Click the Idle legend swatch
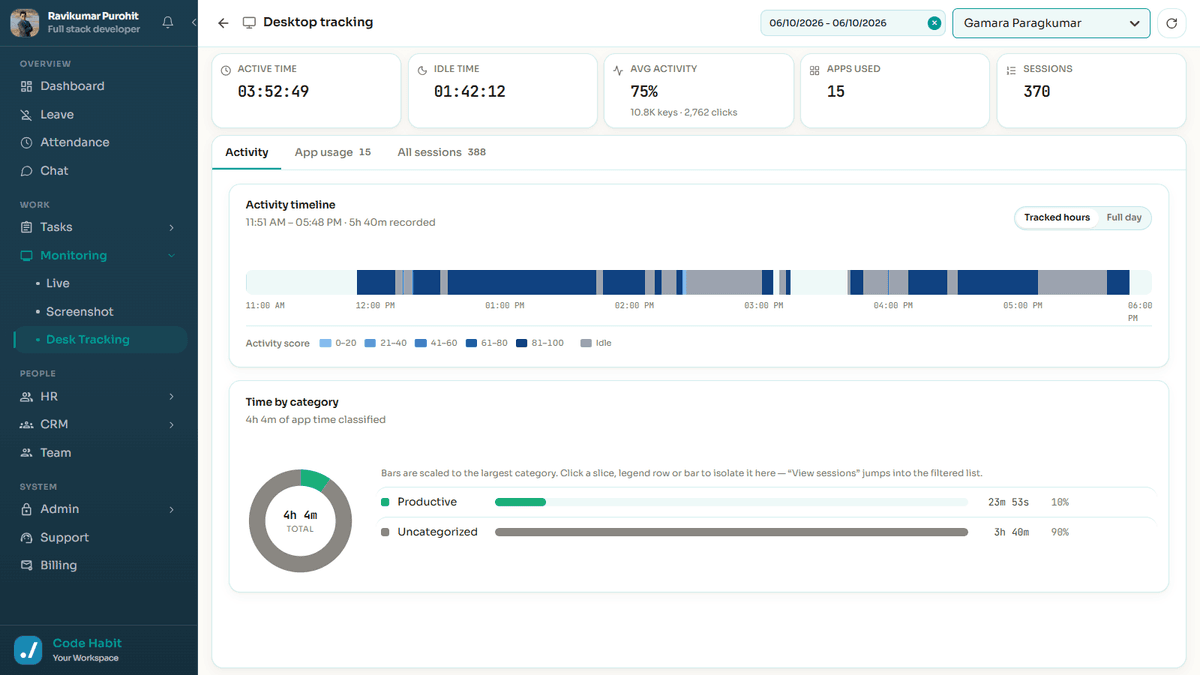Viewport: 1200px width, 675px height. 586,344
